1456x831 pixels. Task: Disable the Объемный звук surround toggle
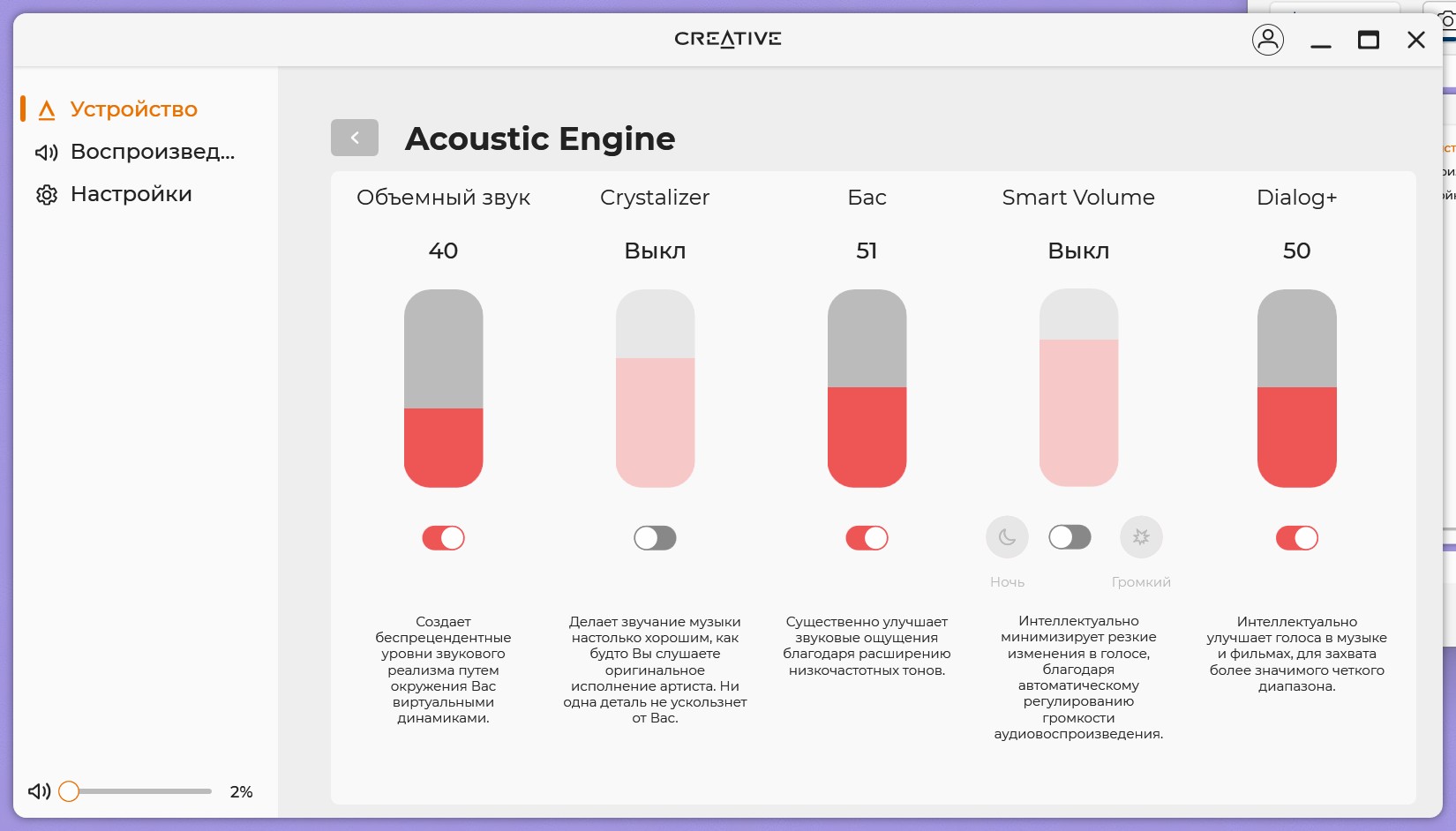point(443,538)
